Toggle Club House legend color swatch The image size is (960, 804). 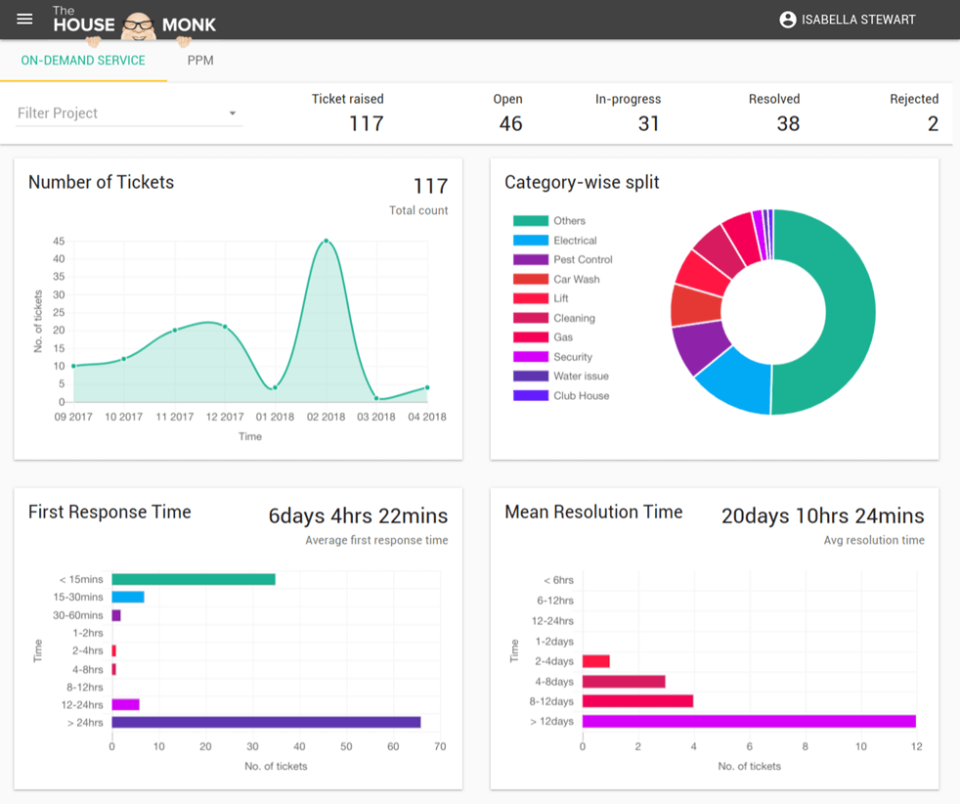pyautogui.click(x=530, y=396)
